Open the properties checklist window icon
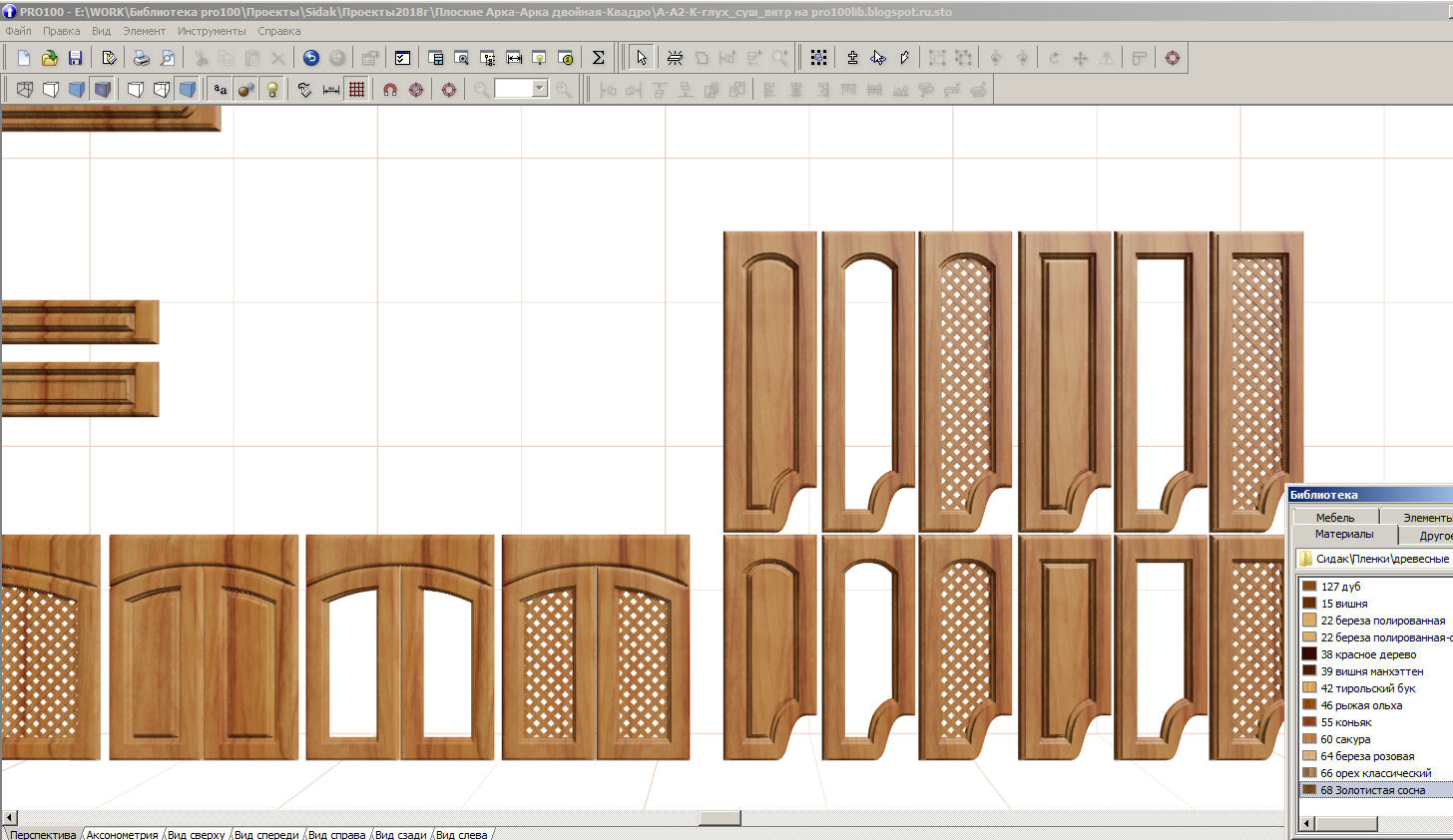 click(402, 58)
